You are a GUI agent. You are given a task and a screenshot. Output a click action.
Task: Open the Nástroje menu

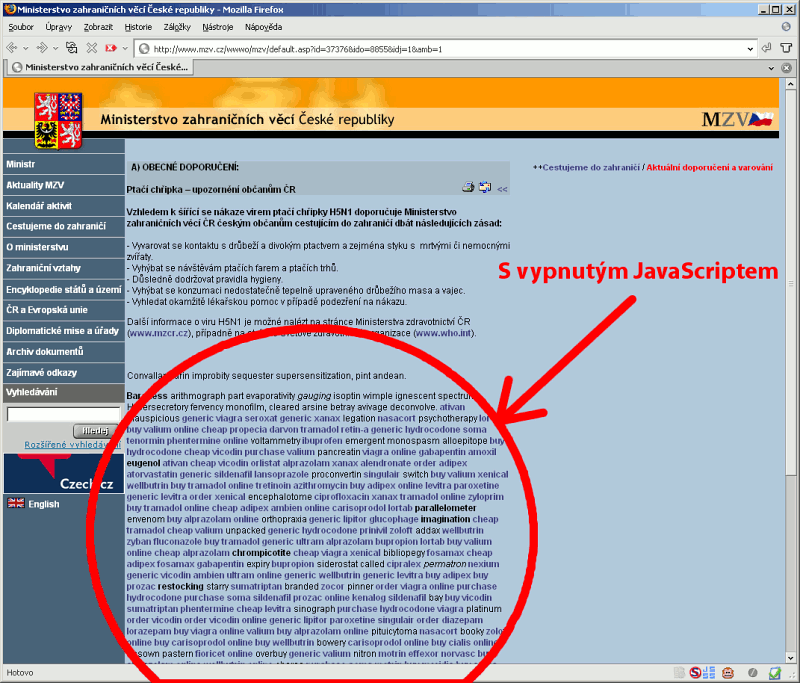point(217,27)
